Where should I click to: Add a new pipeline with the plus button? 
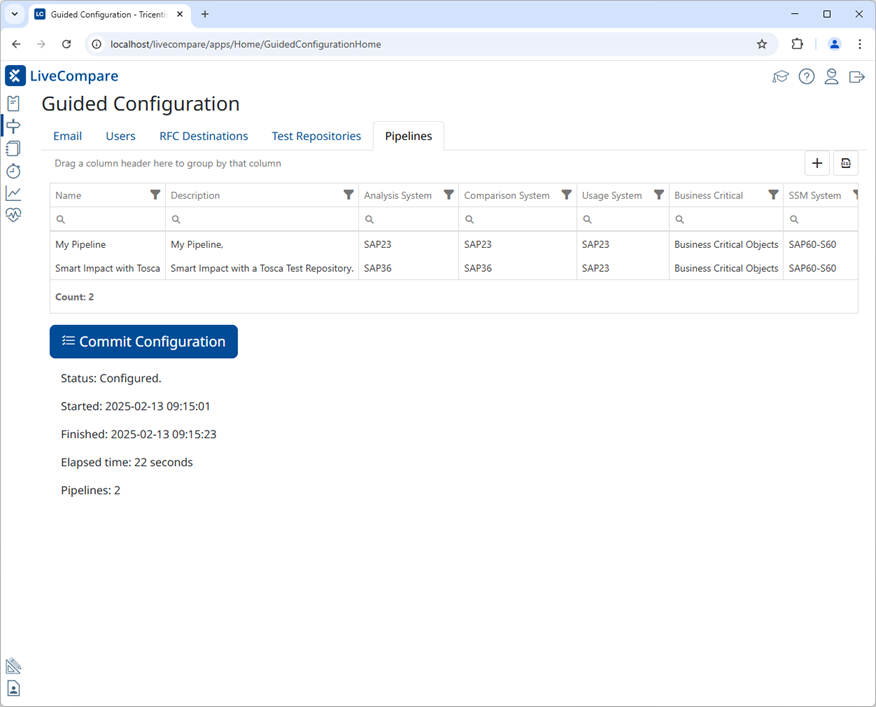[817, 162]
